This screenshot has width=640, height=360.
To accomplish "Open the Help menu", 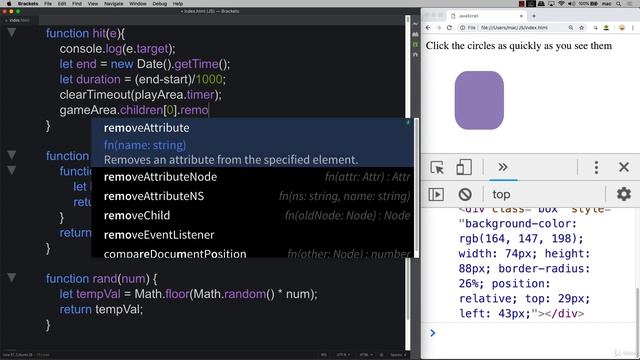I will click(178, 4).
